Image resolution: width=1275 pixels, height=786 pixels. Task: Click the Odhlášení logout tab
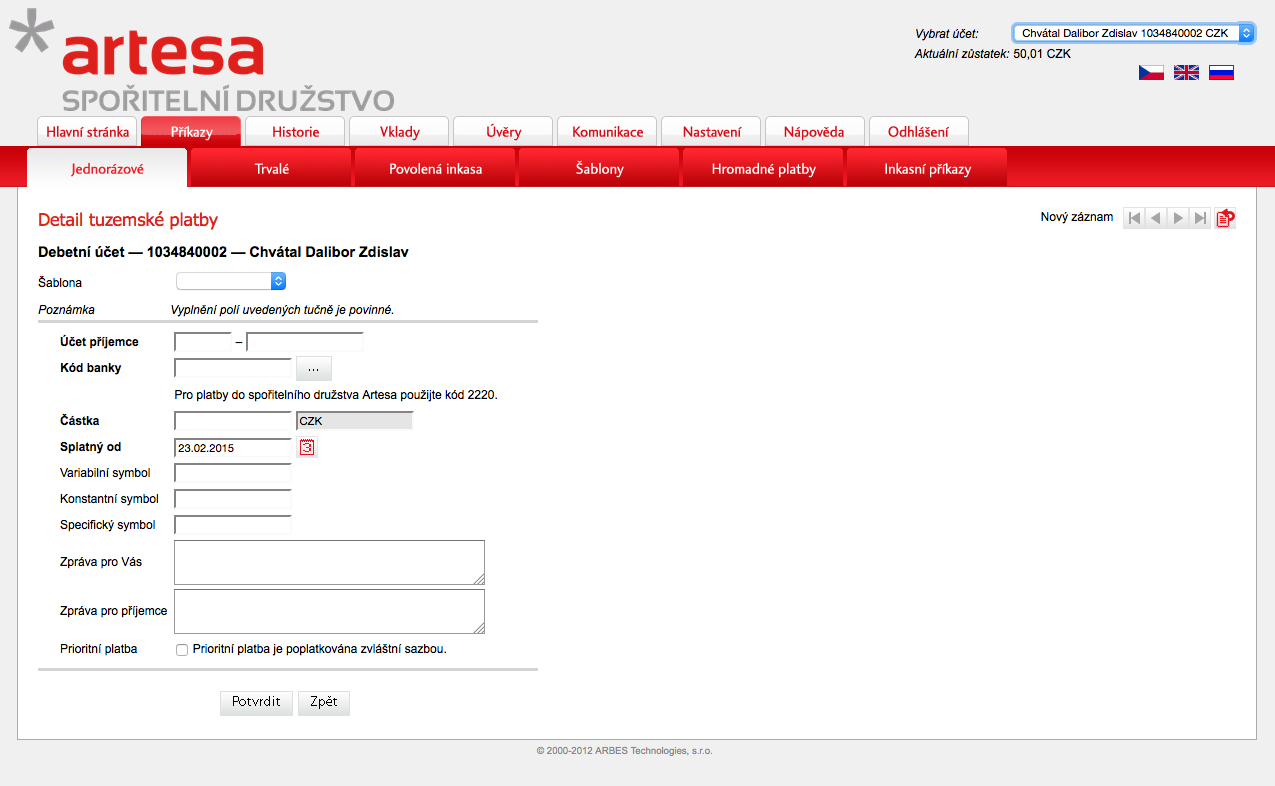coord(918,132)
